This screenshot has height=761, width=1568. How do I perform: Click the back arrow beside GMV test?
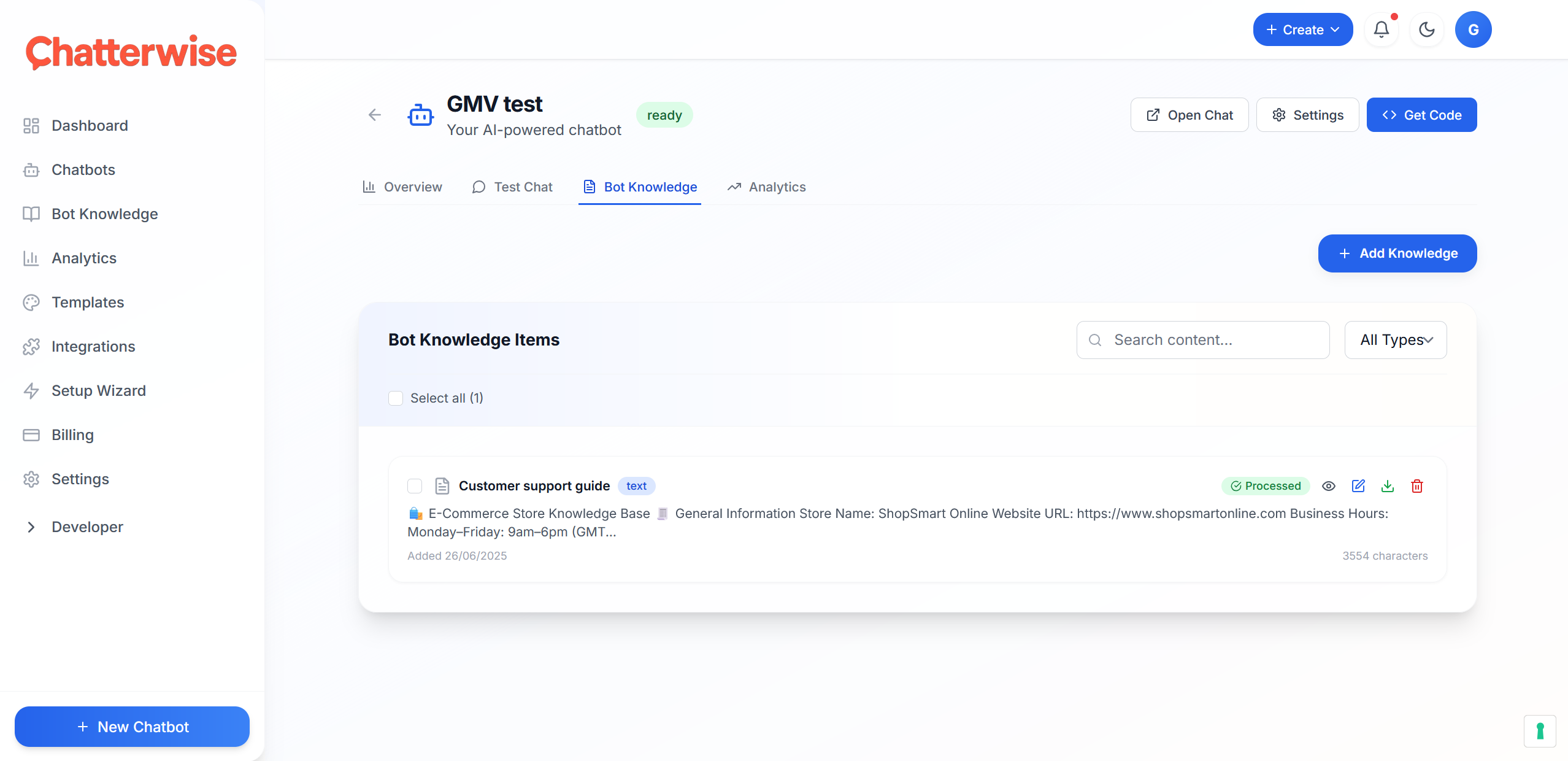point(375,115)
